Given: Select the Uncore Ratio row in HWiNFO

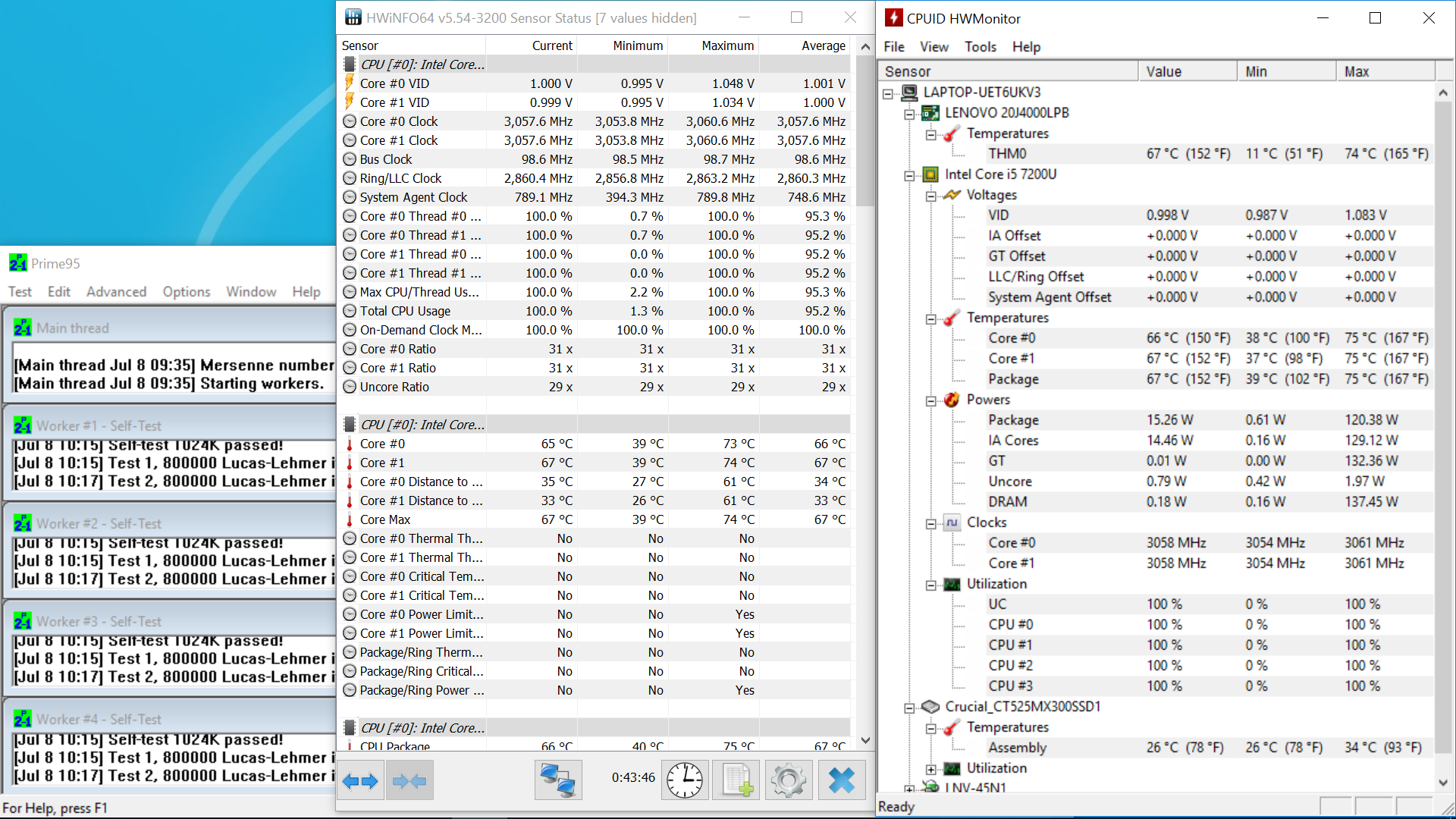Looking at the screenshot, I should pyautogui.click(x=595, y=387).
